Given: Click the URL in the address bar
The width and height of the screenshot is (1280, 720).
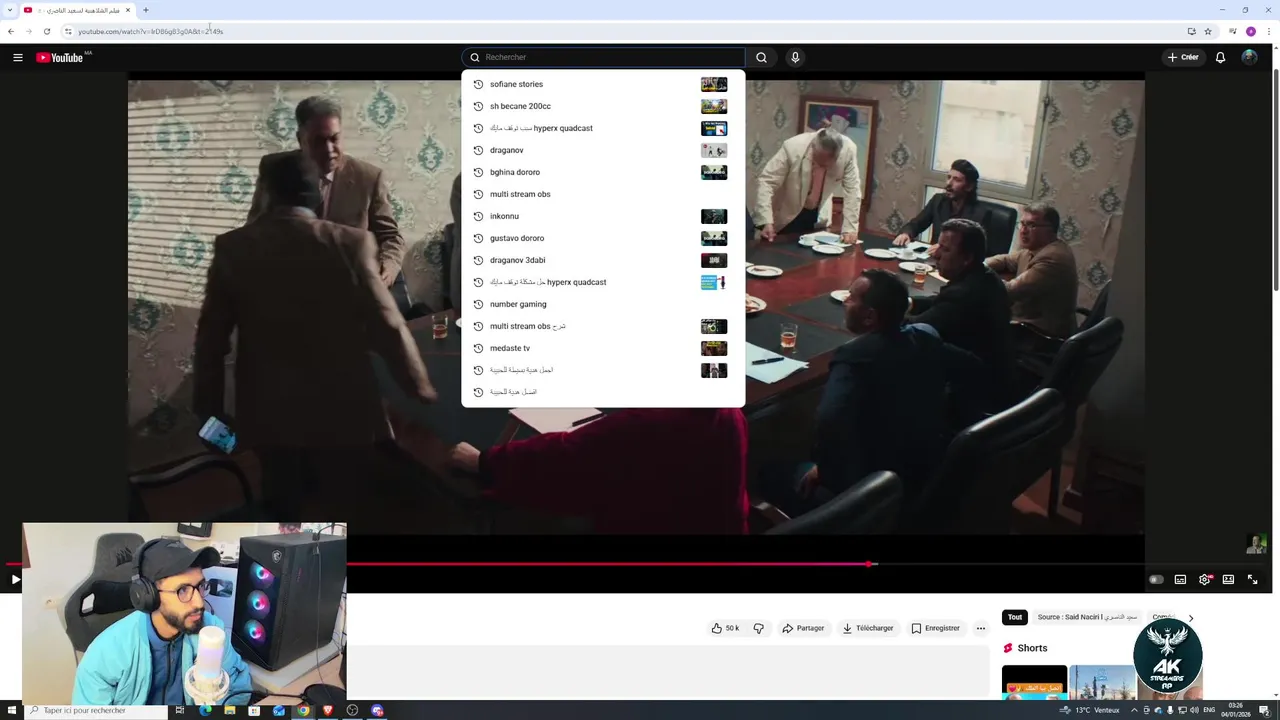Looking at the screenshot, I should tap(151, 31).
